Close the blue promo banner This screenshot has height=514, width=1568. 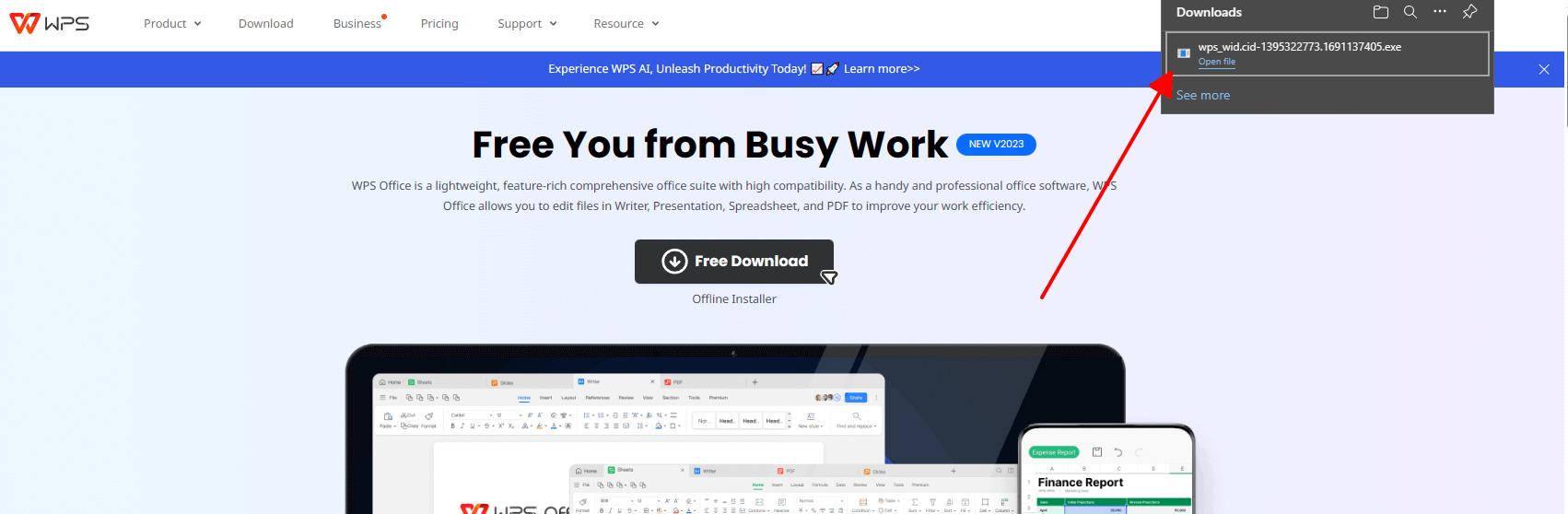click(x=1544, y=69)
